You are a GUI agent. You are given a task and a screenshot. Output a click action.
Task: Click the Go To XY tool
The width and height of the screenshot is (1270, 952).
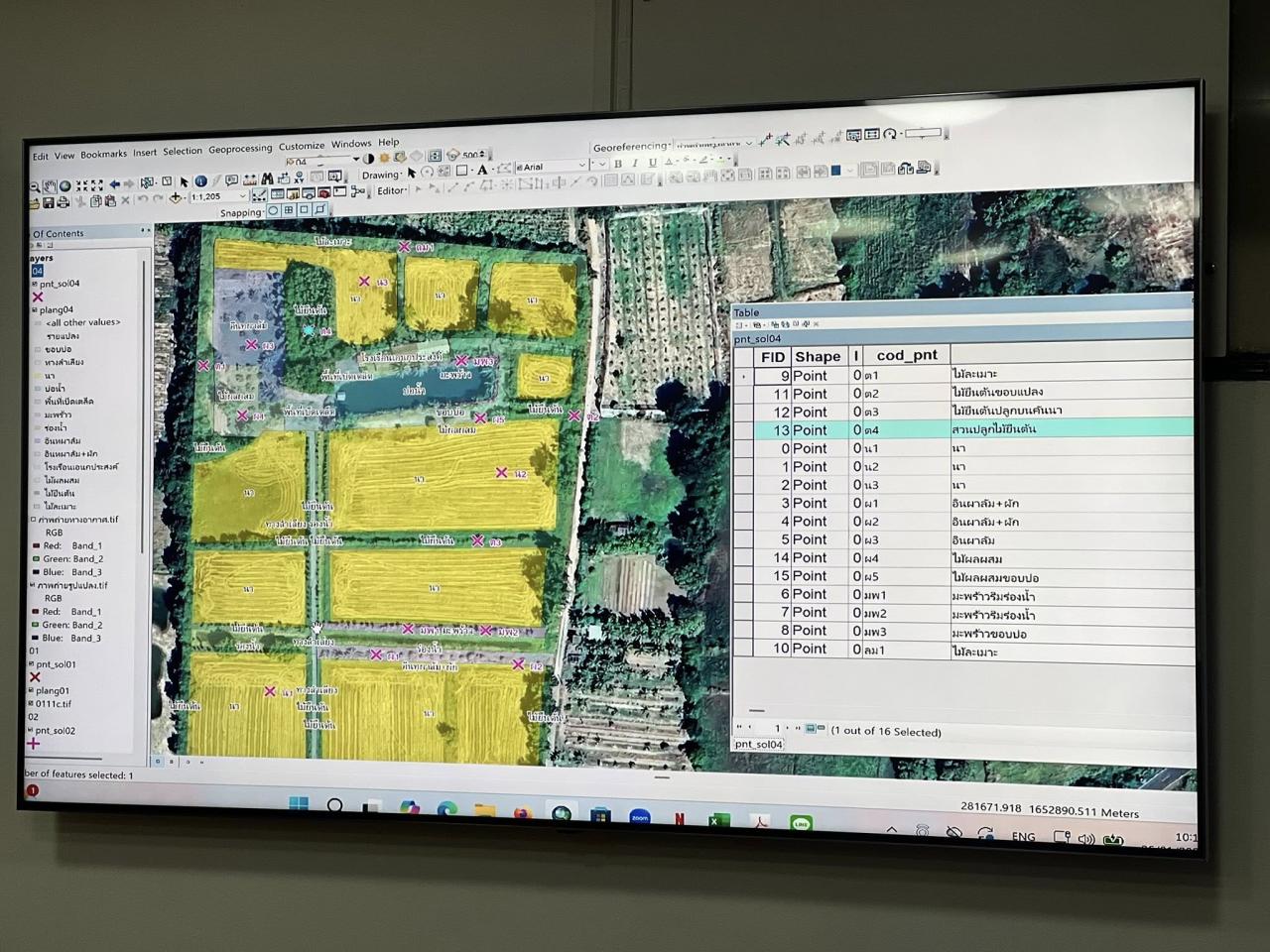(299, 178)
